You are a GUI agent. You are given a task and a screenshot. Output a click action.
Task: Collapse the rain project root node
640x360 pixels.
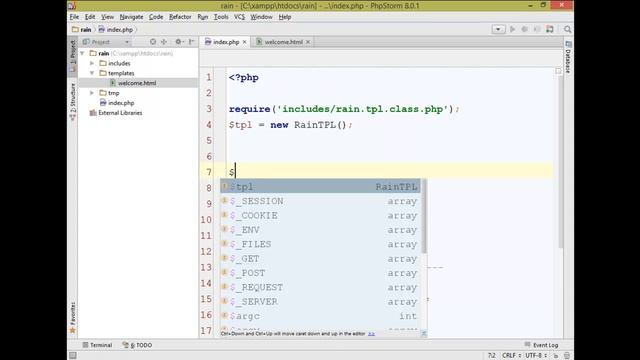[82, 53]
